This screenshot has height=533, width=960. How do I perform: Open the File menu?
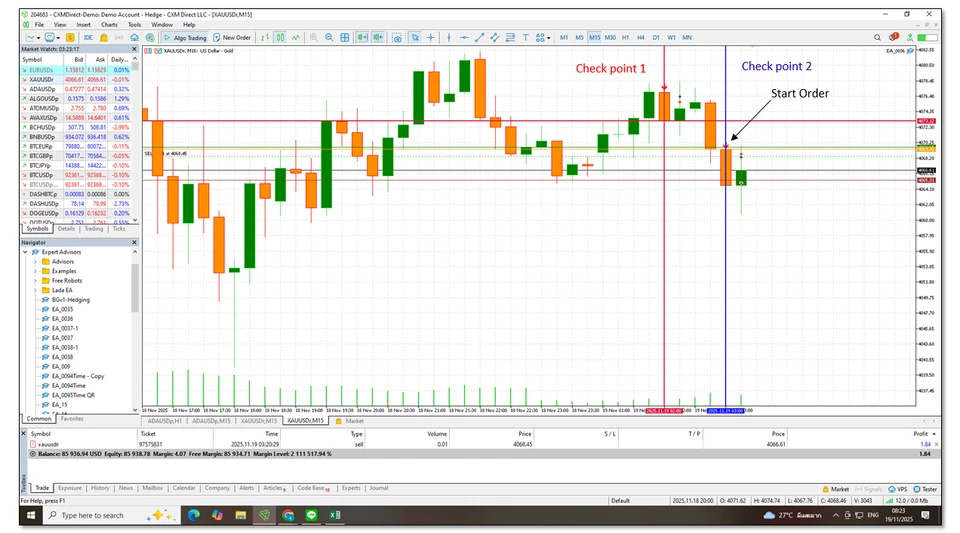[x=39, y=25]
